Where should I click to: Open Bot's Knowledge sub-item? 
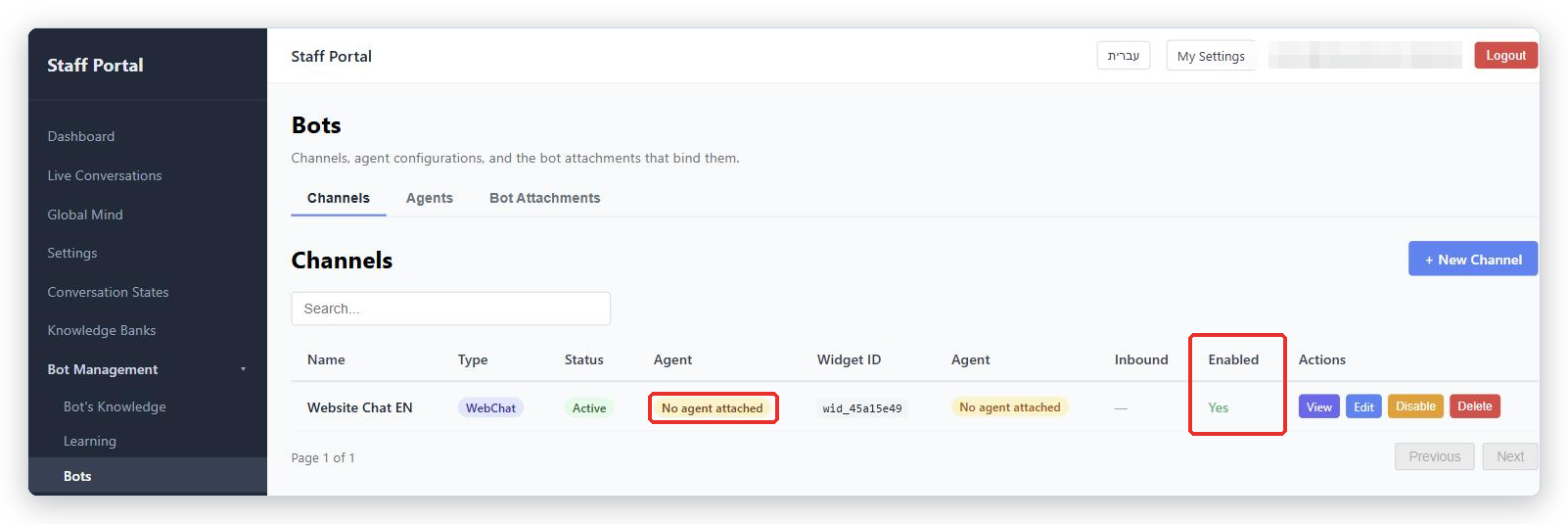115,406
